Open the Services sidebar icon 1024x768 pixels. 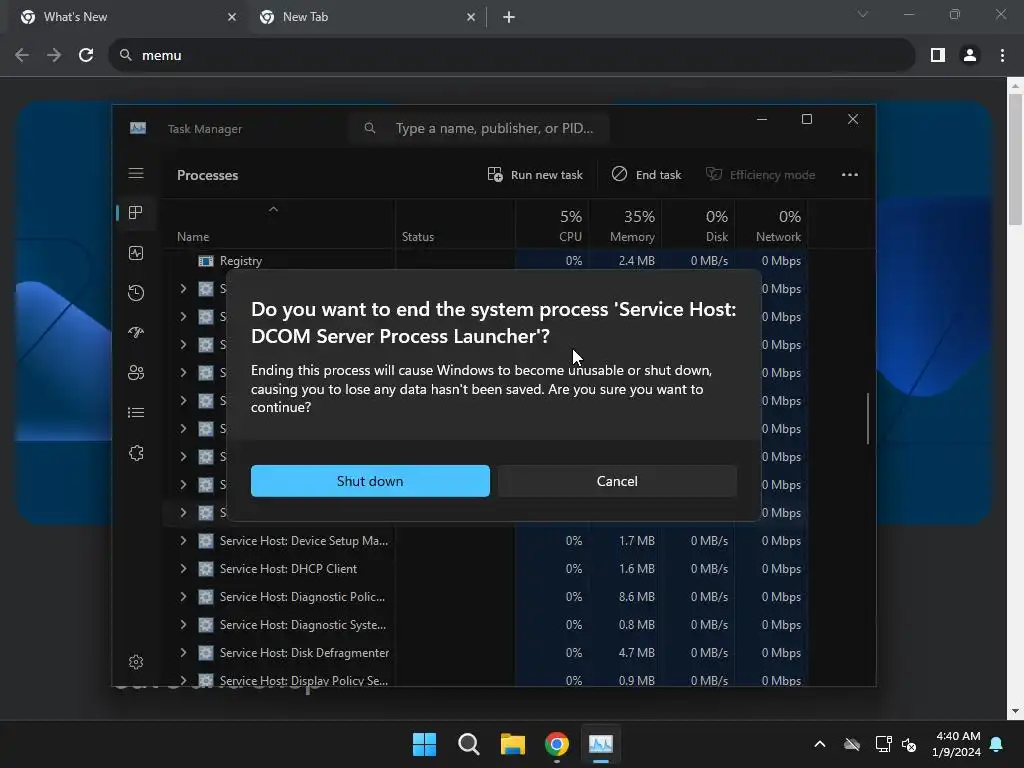tap(136, 453)
